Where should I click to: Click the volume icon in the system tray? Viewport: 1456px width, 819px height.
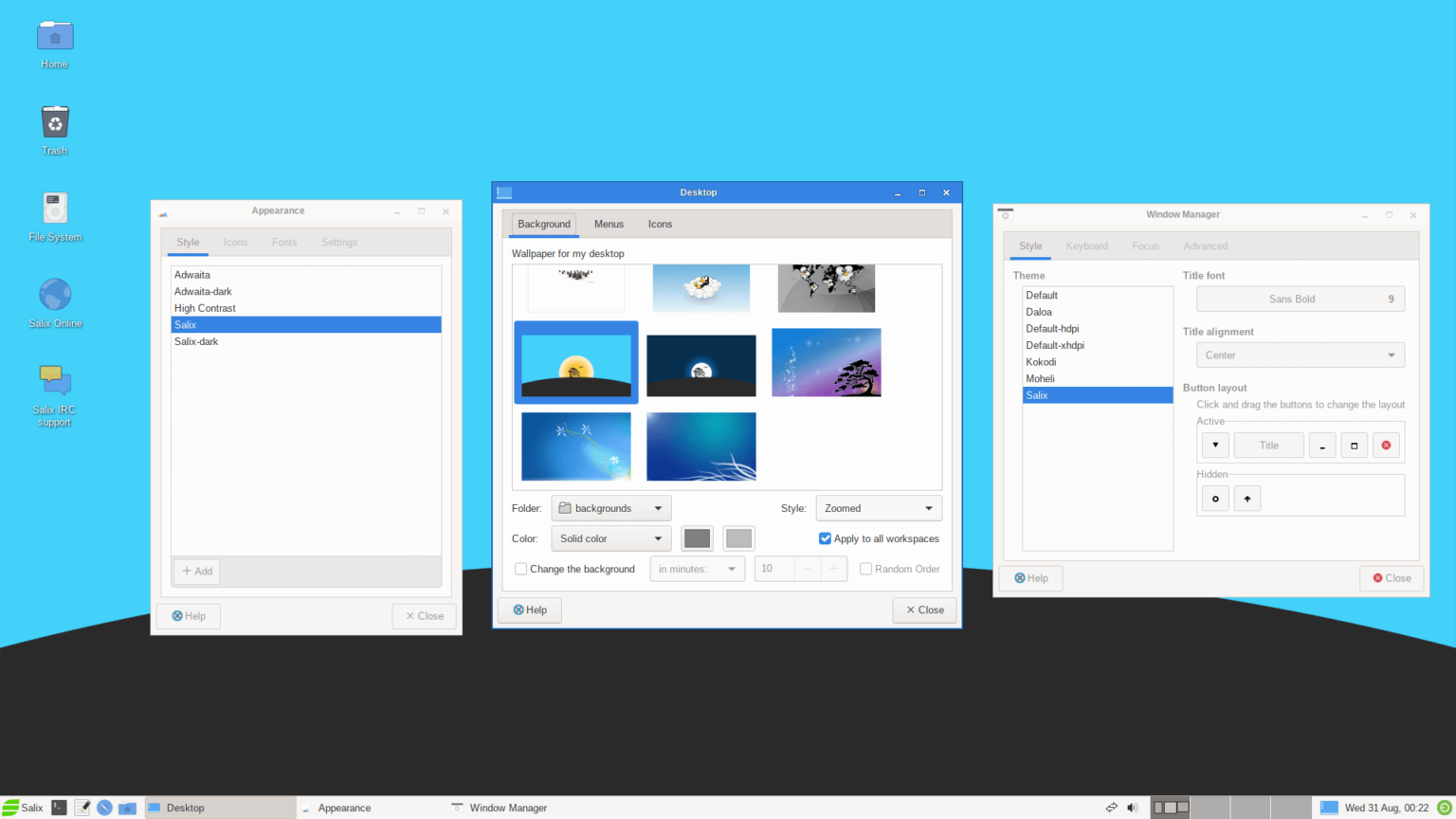coord(1132,808)
